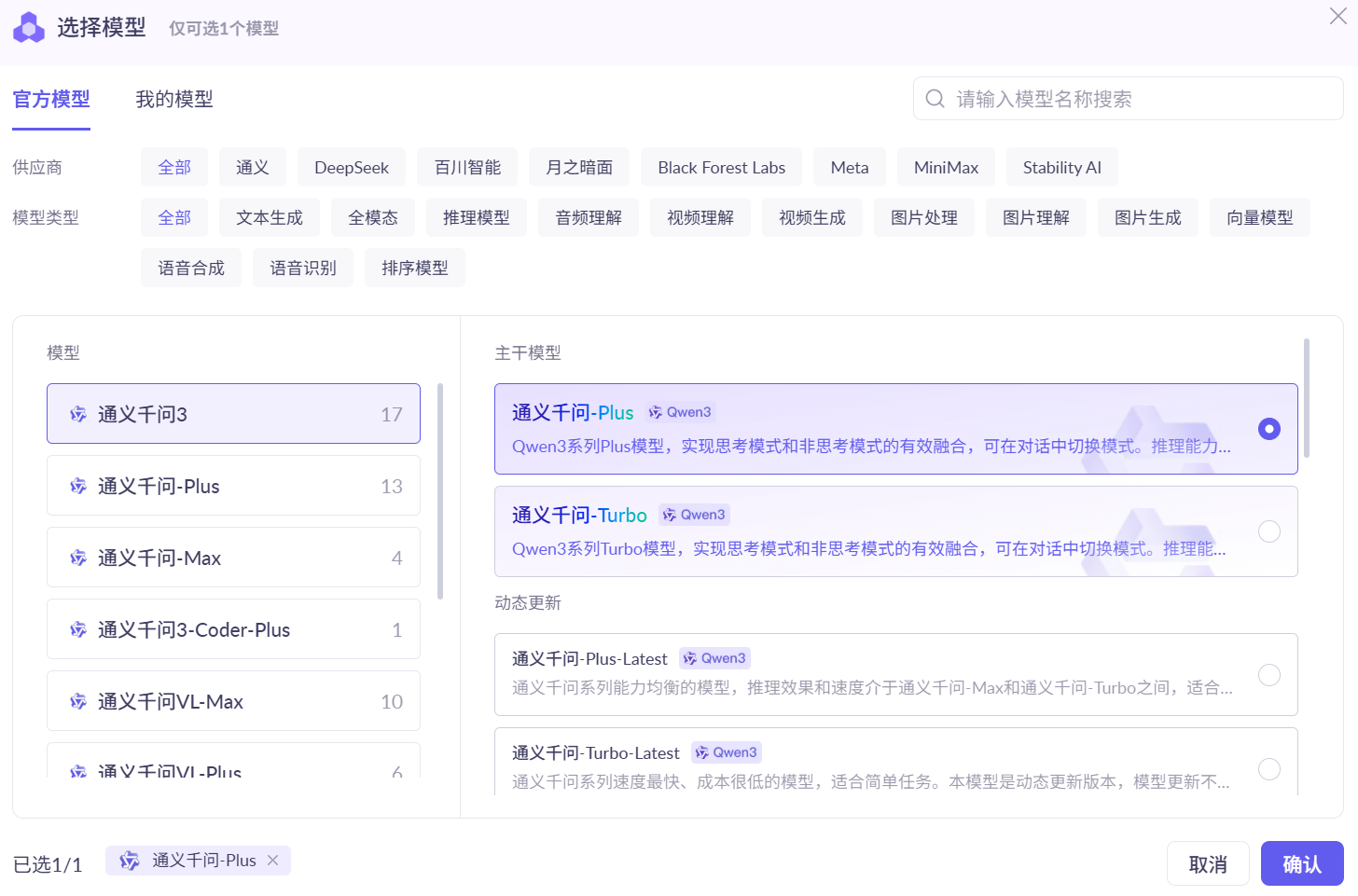Click the right panel scrollbar
The height and width of the screenshot is (896, 1358).
click(1307, 398)
